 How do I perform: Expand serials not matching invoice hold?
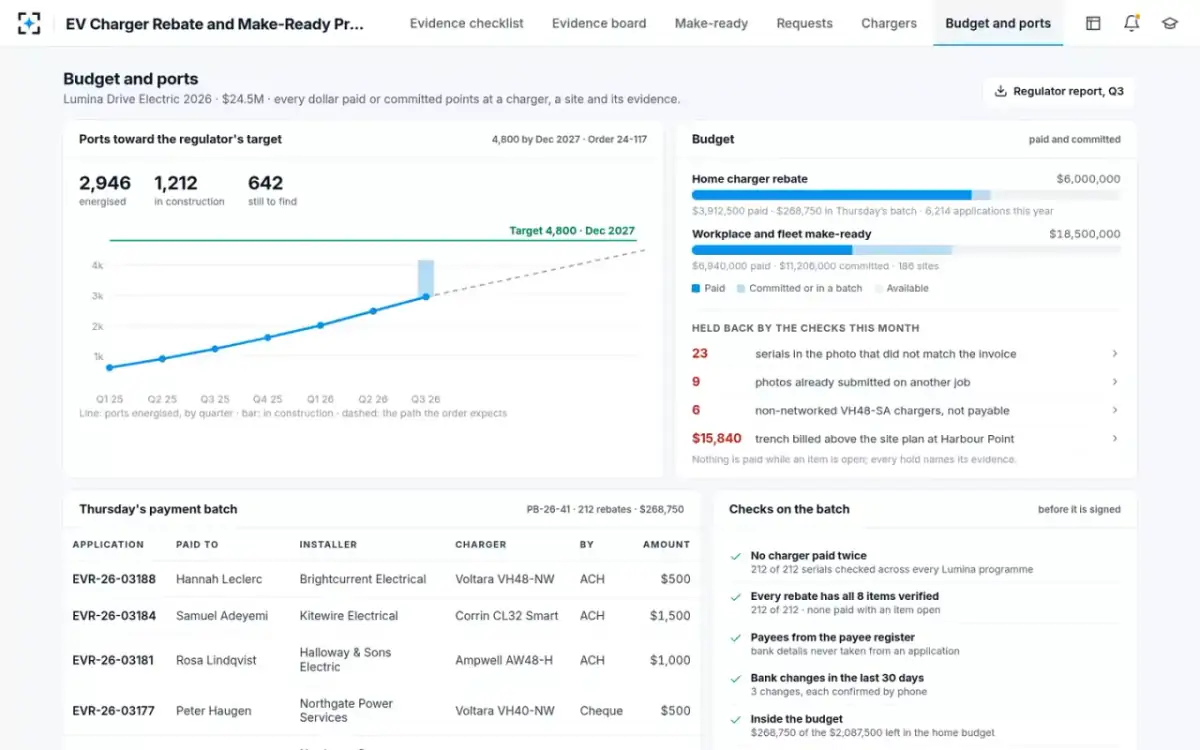coord(1115,354)
